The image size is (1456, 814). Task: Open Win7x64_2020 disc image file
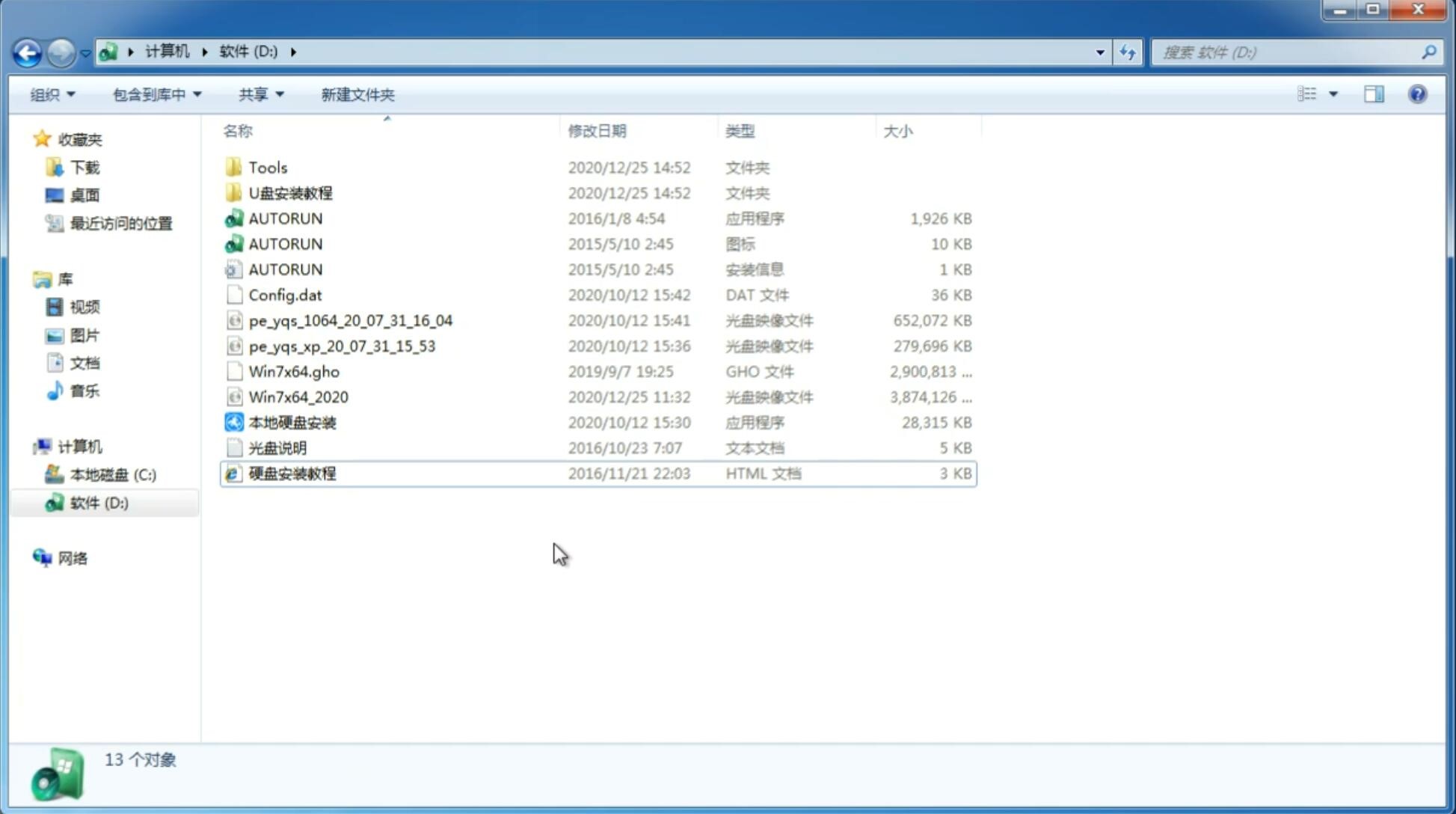[x=297, y=397]
